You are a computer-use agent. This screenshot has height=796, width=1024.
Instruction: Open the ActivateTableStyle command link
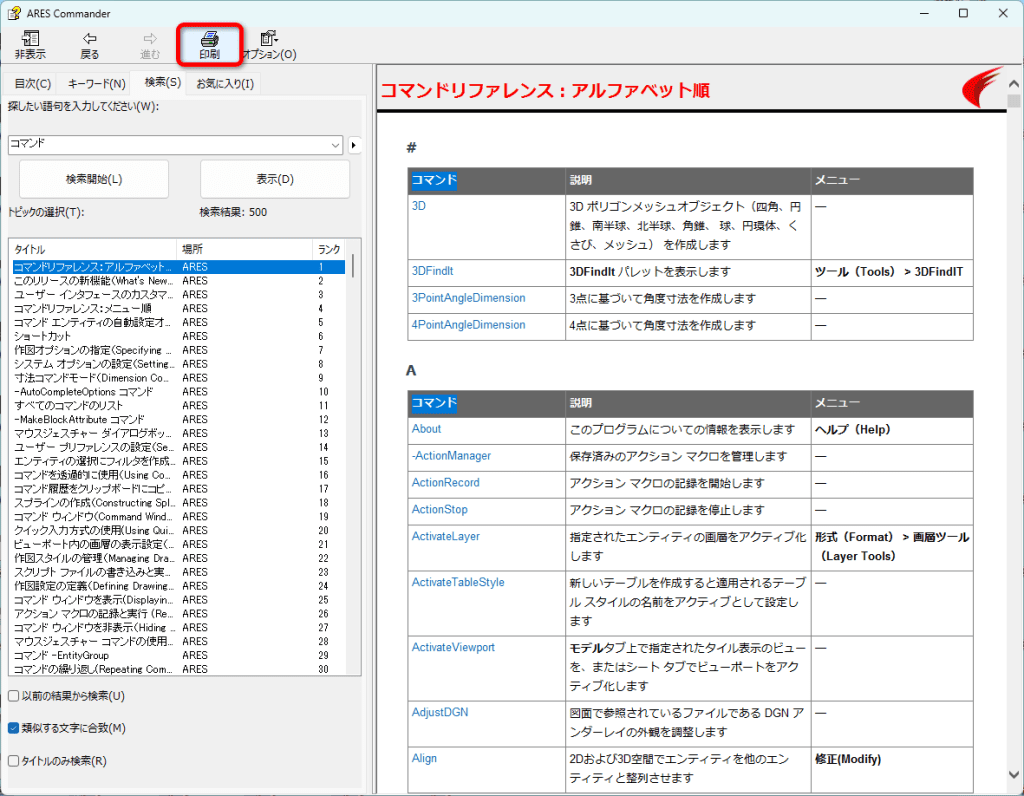pyautogui.click(x=458, y=582)
